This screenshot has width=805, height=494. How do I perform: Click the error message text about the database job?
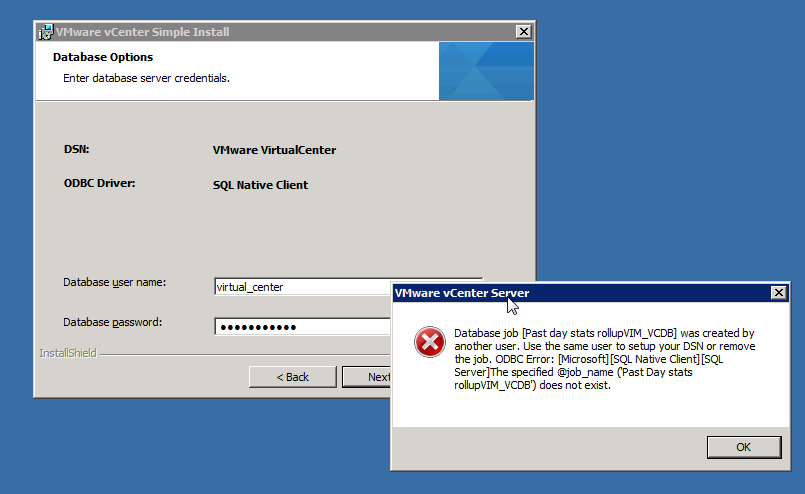click(604, 359)
